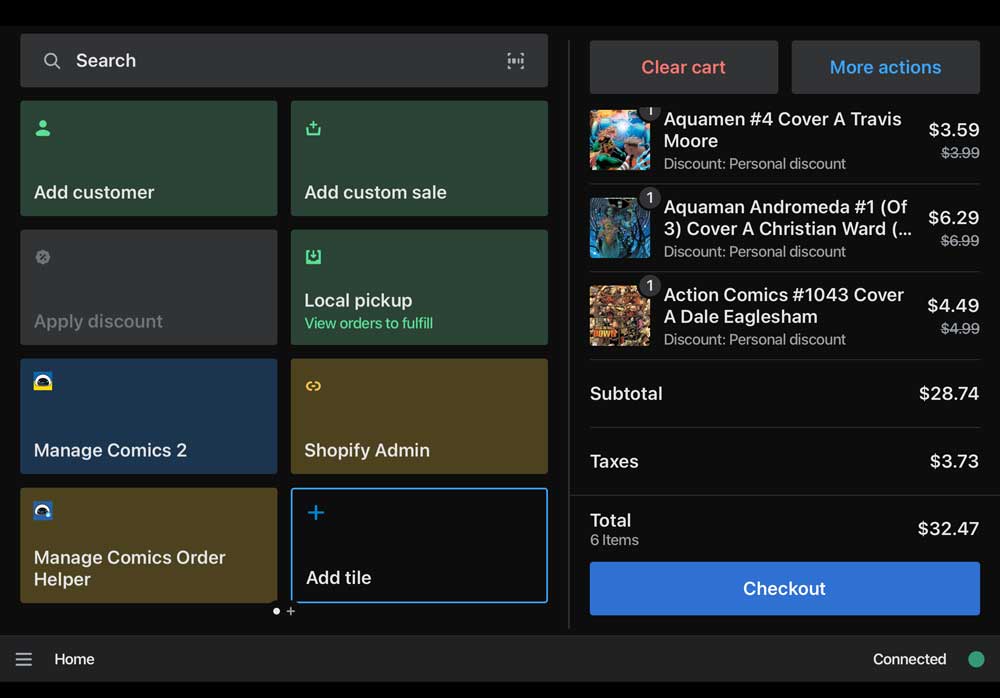The width and height of the screenshot is (1000, 698).
Task: Open the Add custom sale tile
Action: (x=419, y=158)
